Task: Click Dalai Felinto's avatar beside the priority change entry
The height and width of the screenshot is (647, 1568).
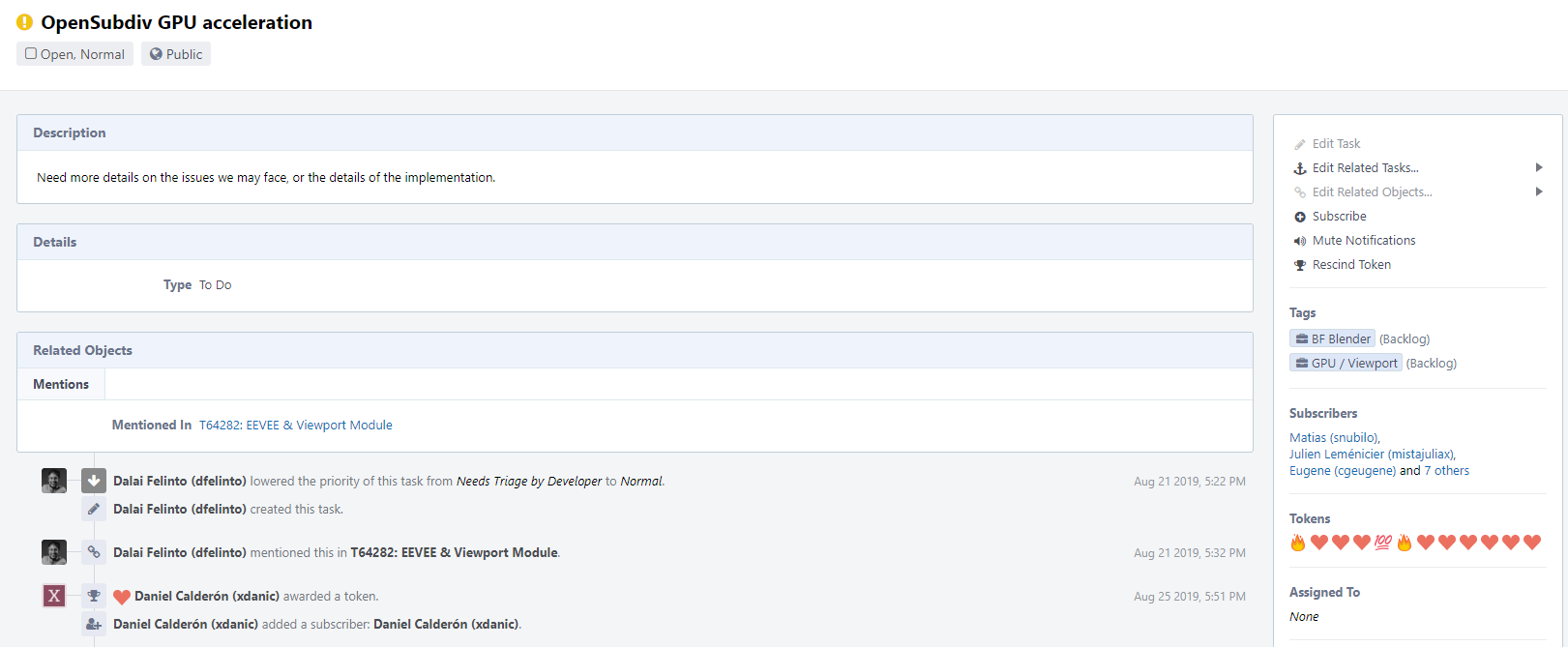Action: click(x=54, y=481)
